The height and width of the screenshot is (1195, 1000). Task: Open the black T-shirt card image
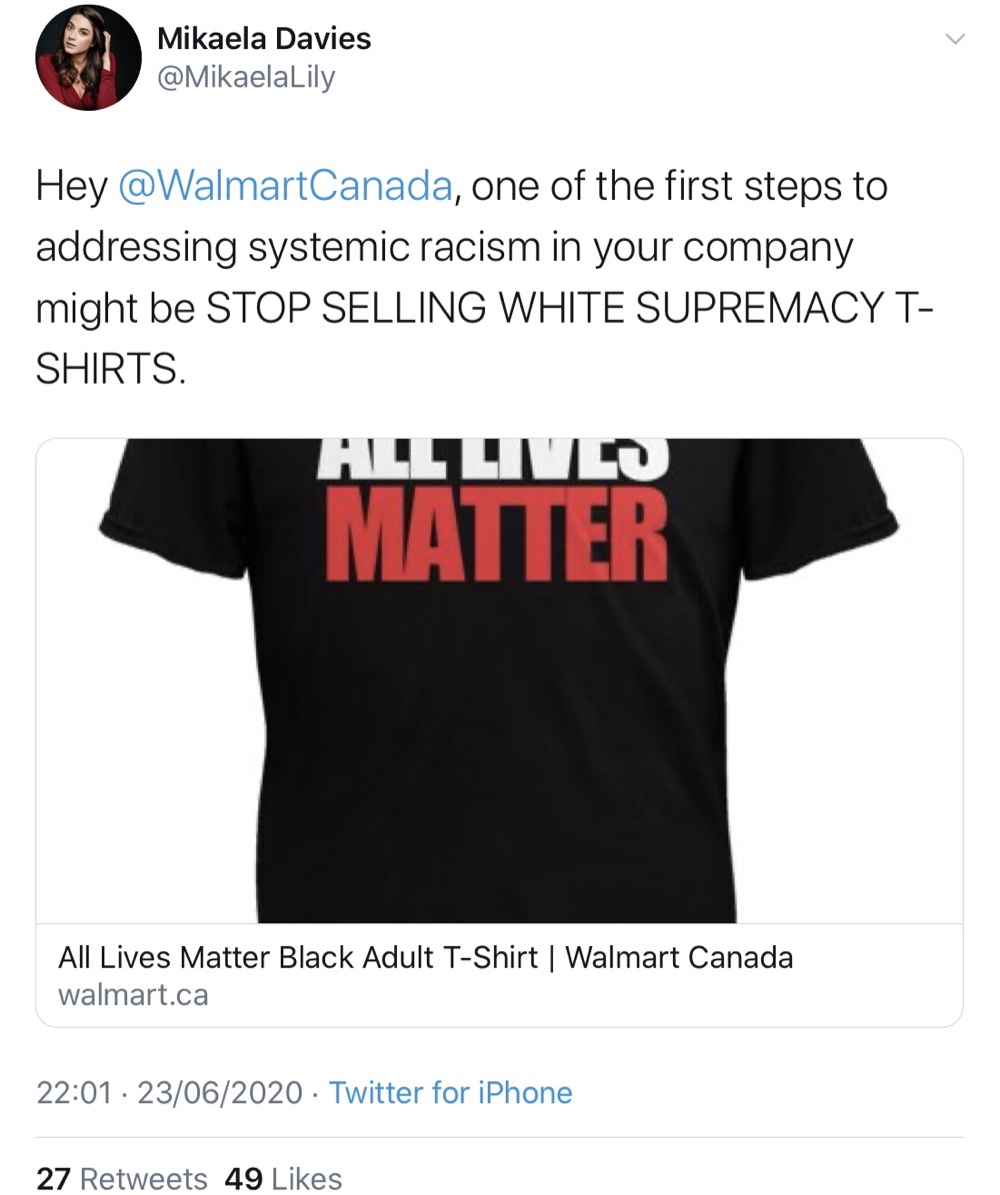click(499, 681)
